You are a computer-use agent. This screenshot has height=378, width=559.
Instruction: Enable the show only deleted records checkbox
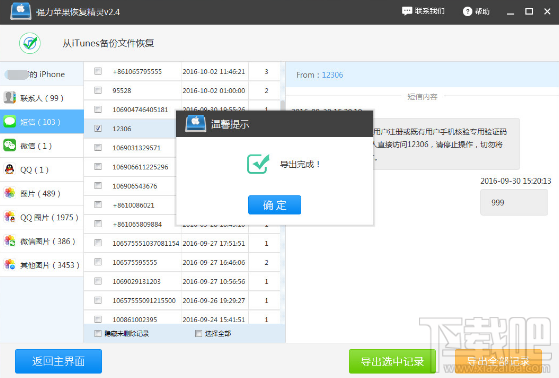point(98,333)
